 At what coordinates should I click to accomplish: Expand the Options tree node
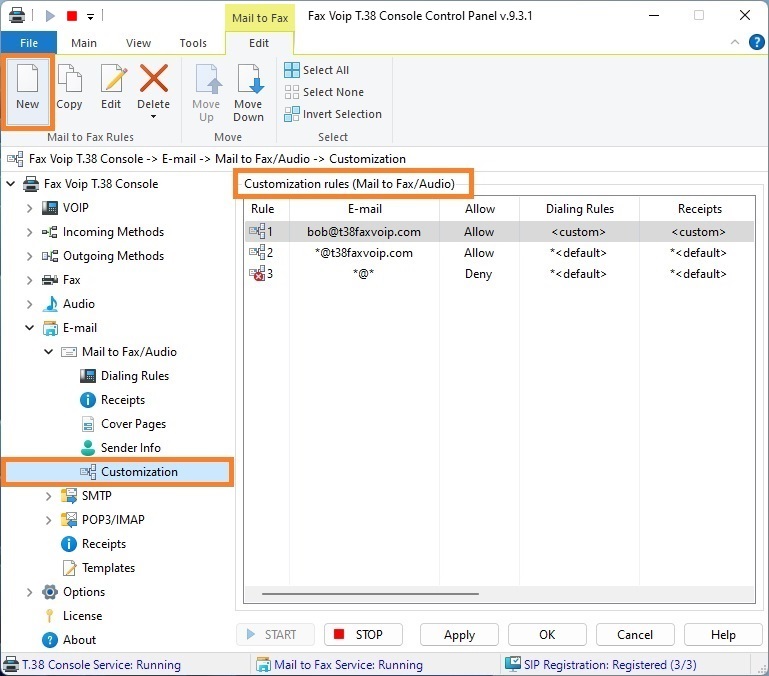coord(29,592)
